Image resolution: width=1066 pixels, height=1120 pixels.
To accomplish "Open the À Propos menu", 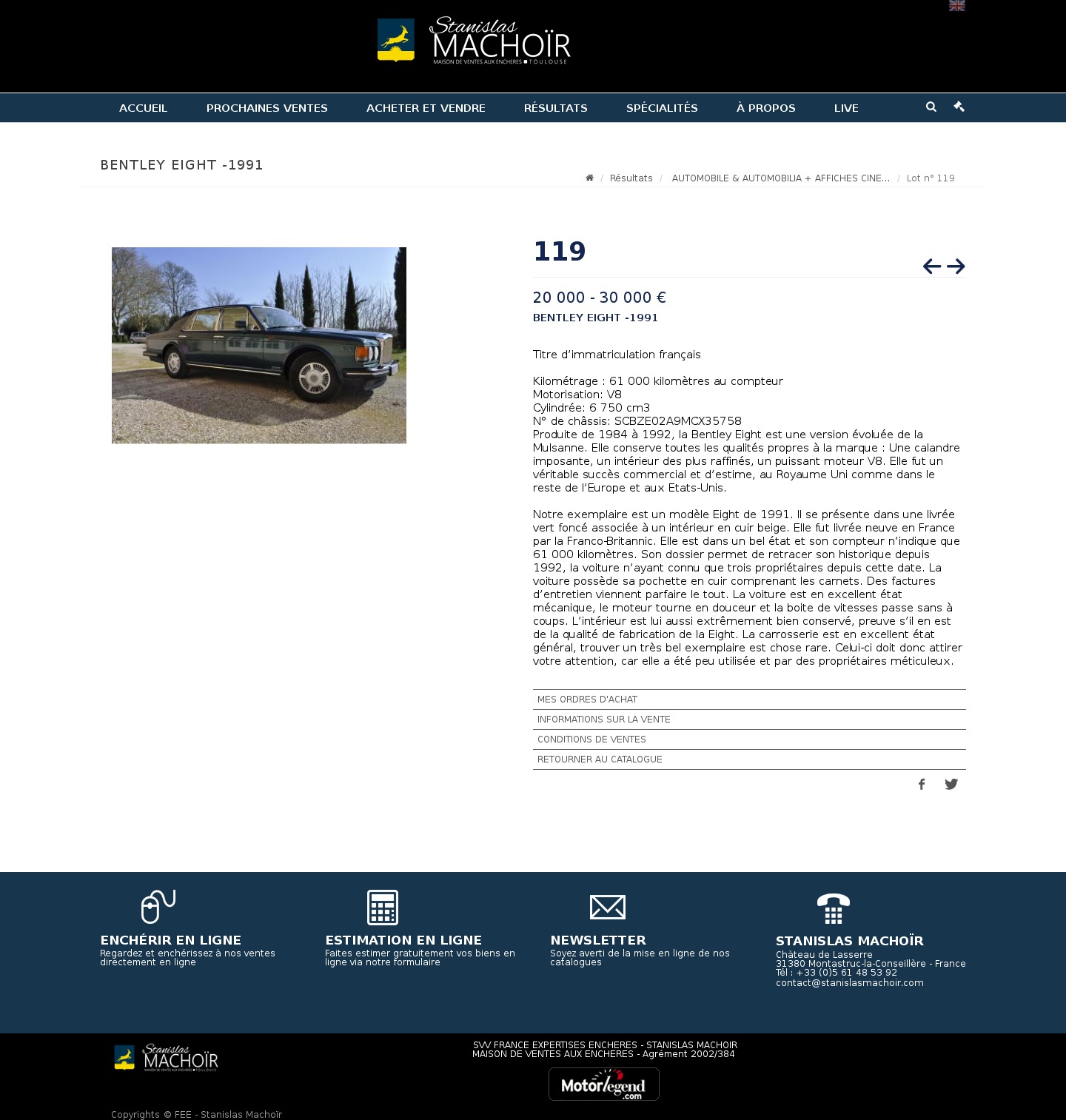I will pyautogui.click(x=766, y=108).
